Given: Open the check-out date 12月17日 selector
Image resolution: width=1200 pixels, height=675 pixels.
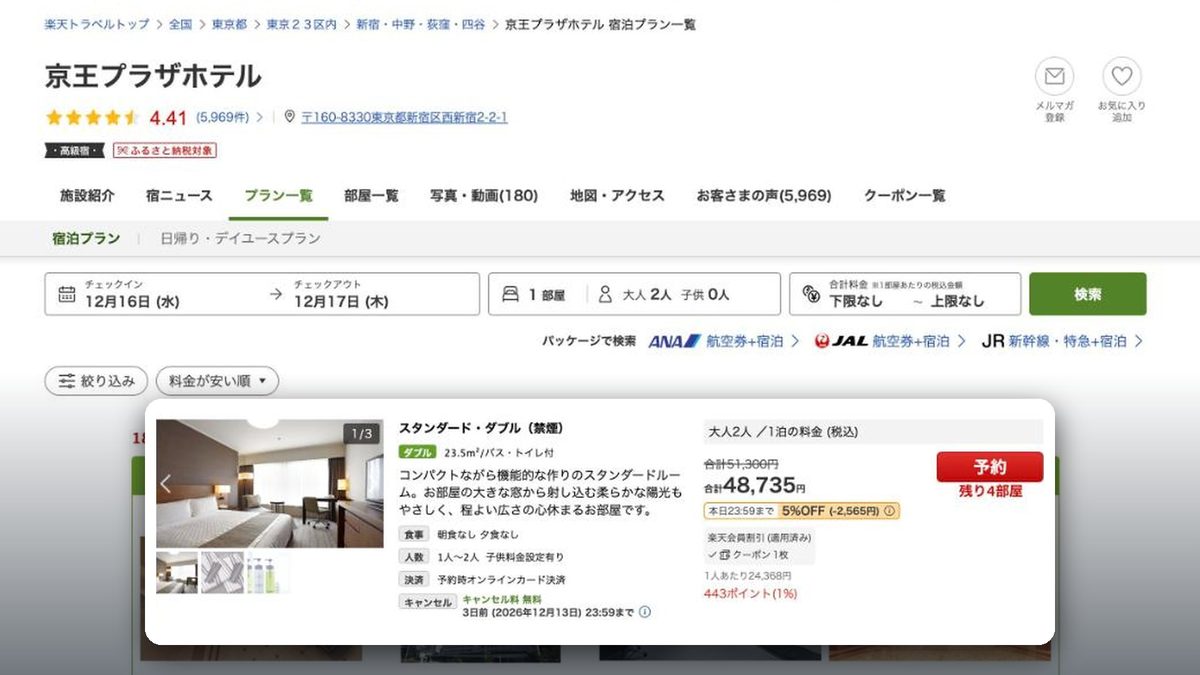Looking at the screenshot, I should (x=341, y=294).
